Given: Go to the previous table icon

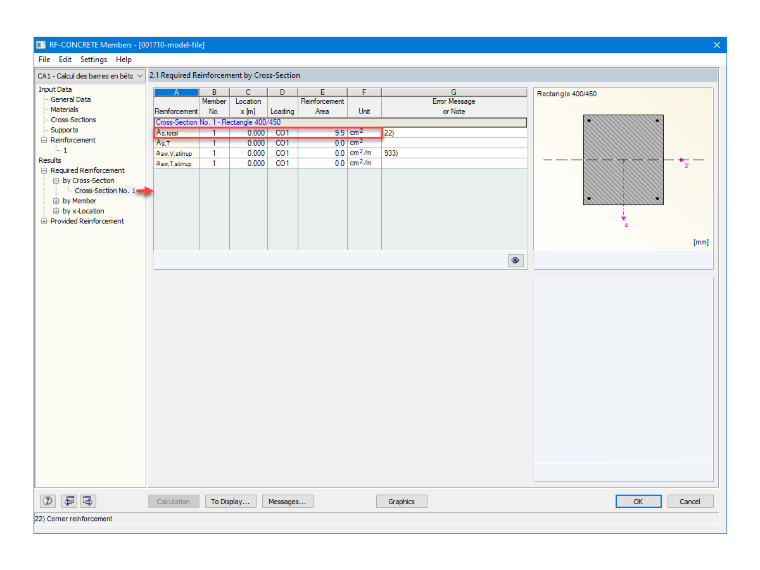Looking at the screenshot, I should pyautogui.click(x=69, y=501).
